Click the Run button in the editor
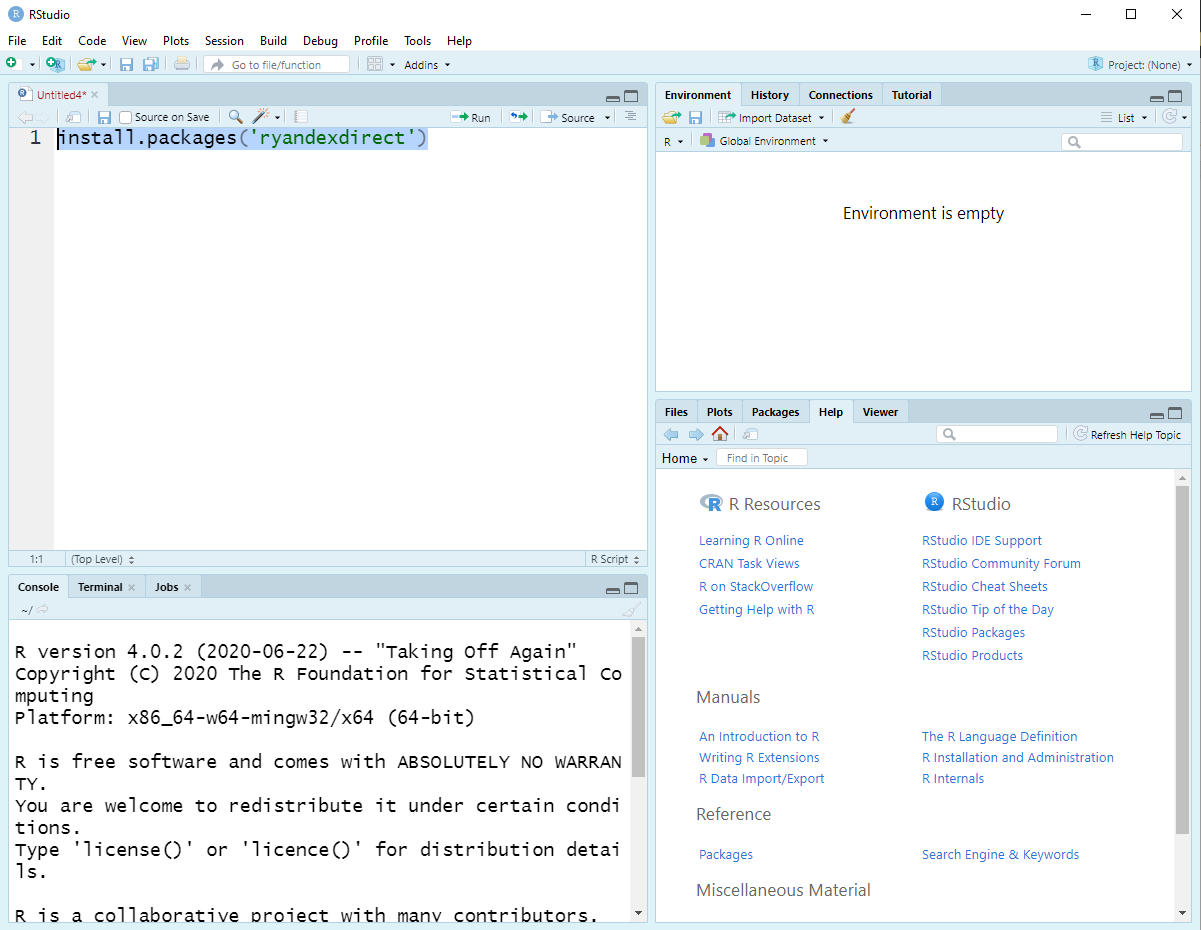This screenshot has height=930, width=1201. tap(471, 117)
